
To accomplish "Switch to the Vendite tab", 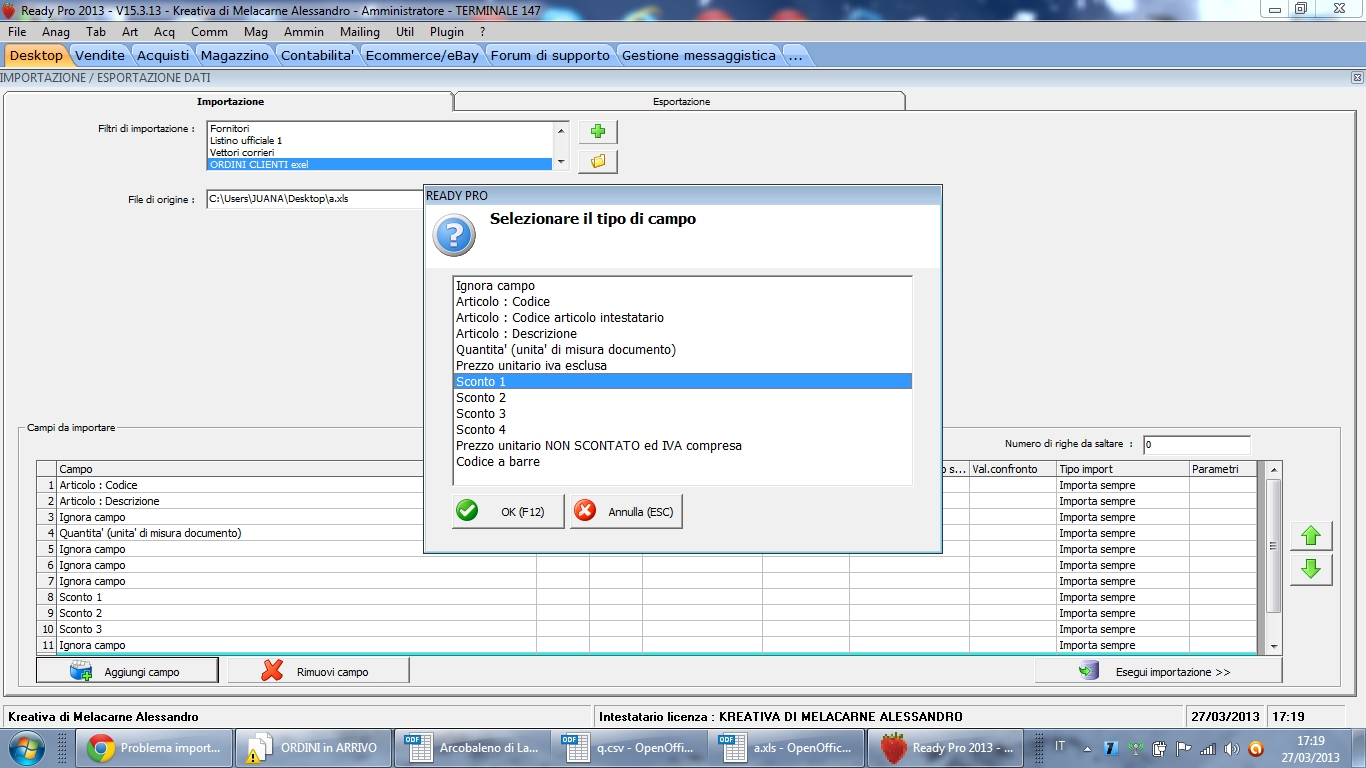I will 100,55.
